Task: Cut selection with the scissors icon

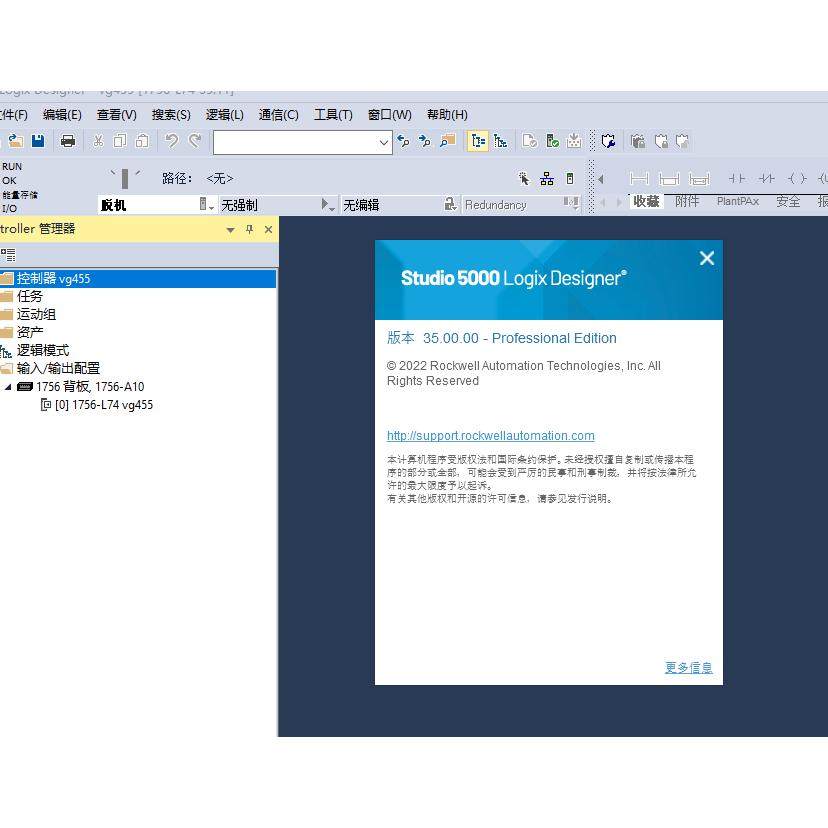Action: click(98, 141)
